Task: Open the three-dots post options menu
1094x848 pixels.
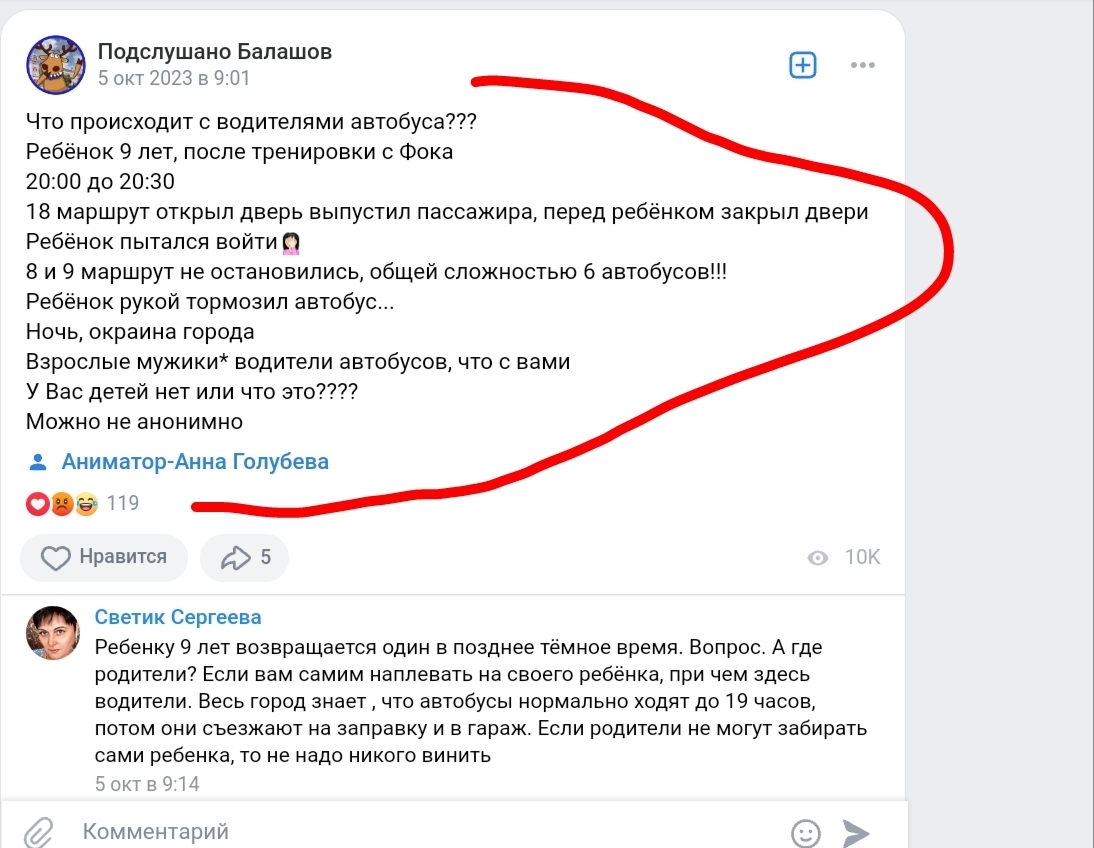Action: (x=862, y=65)
